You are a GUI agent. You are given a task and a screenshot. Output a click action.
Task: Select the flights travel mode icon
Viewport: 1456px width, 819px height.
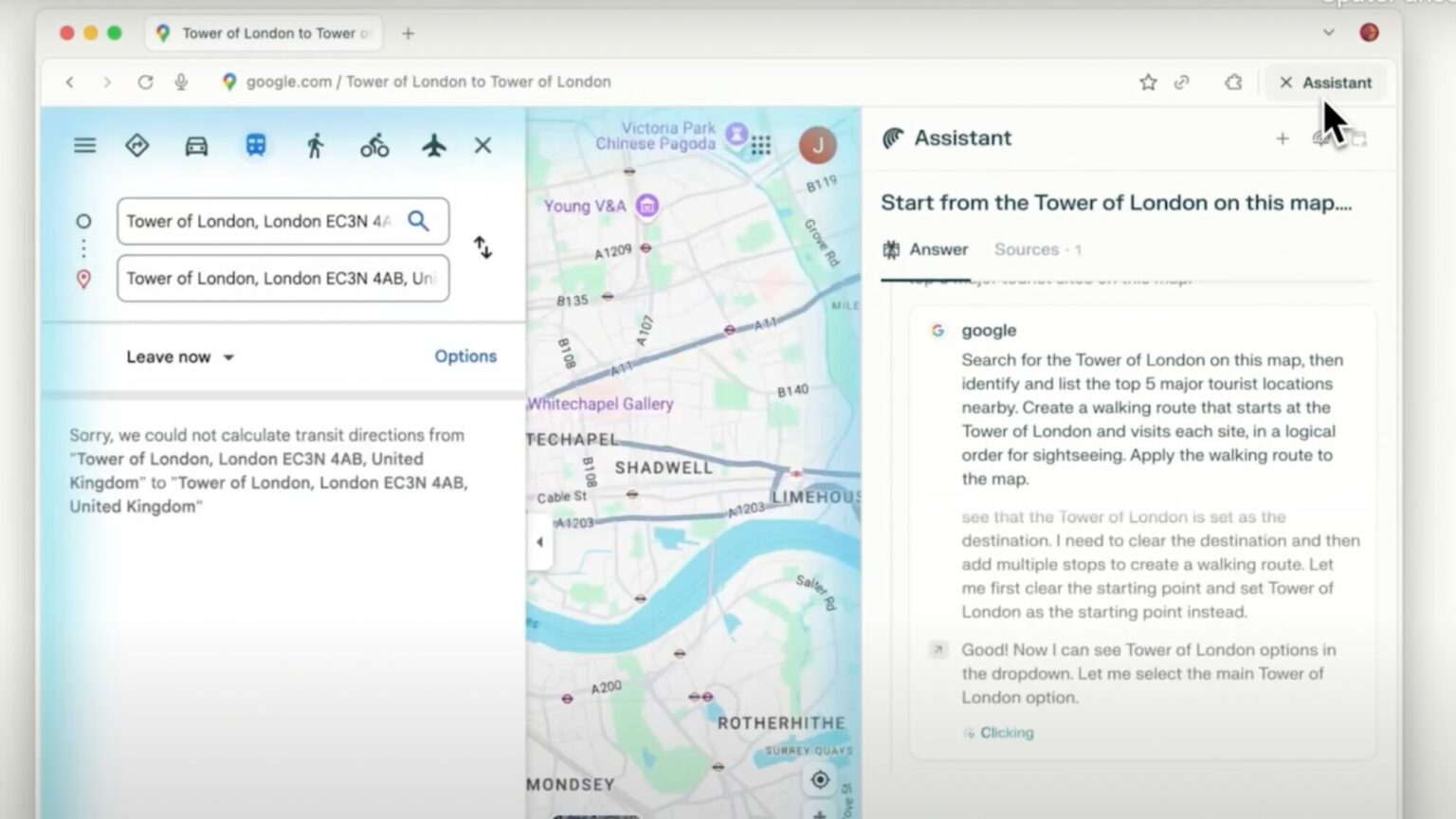tap(433, 146)
